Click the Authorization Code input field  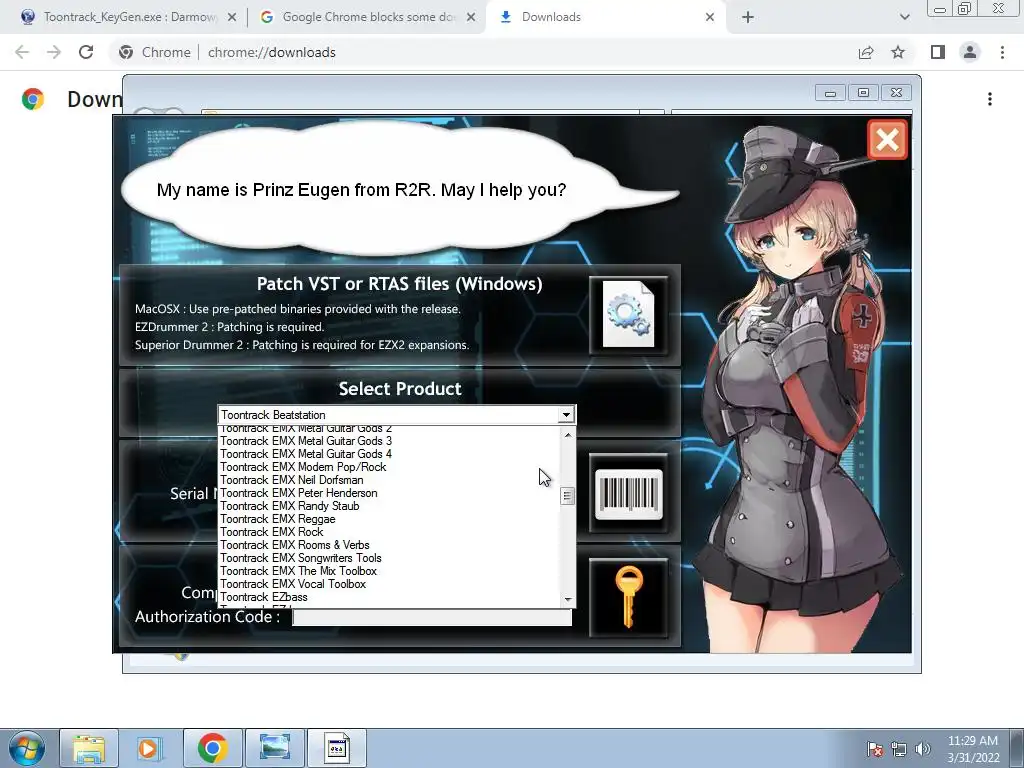pos(432,617)
